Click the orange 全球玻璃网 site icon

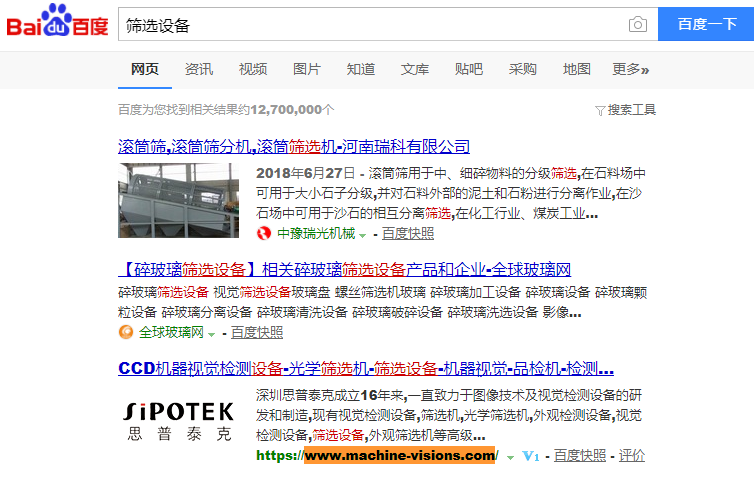tap(126, 332)
